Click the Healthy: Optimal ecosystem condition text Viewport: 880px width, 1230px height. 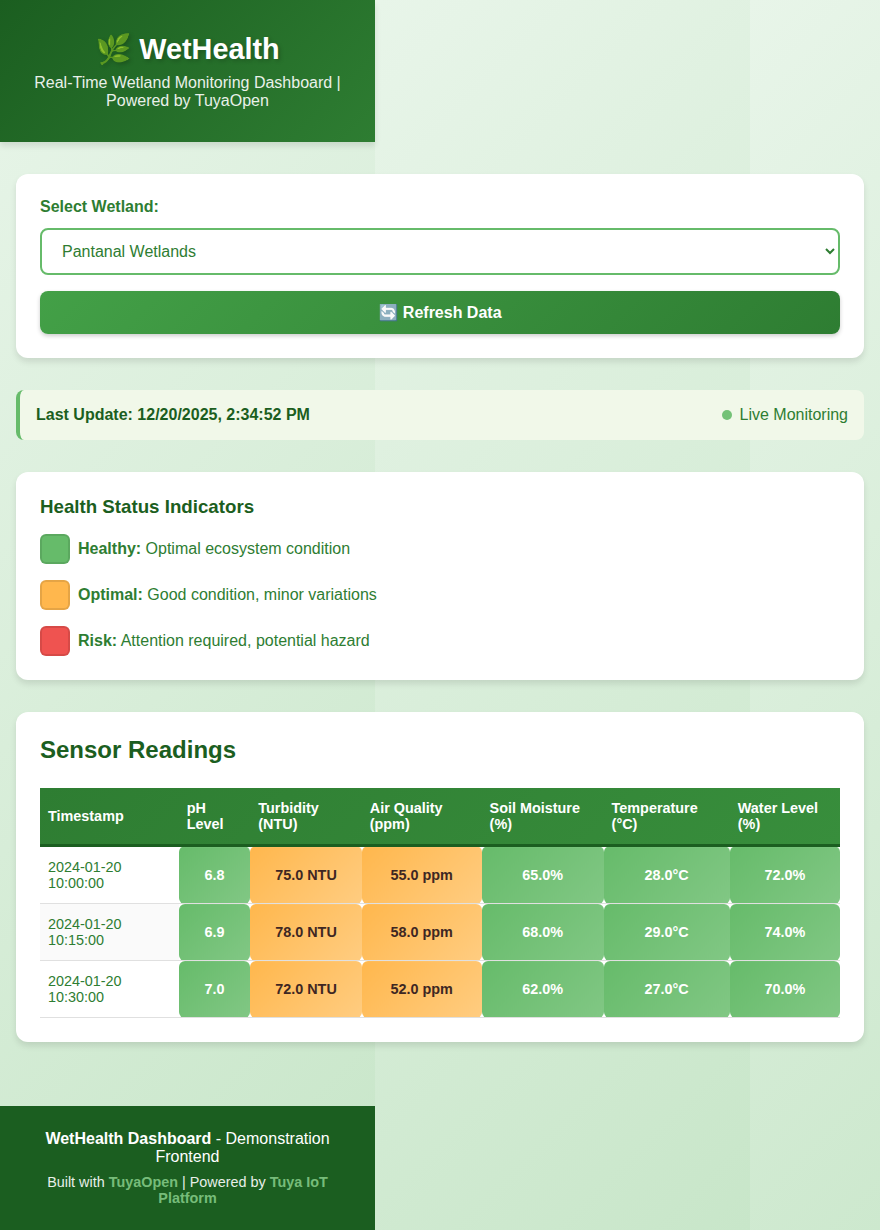(x=214, y=549)
